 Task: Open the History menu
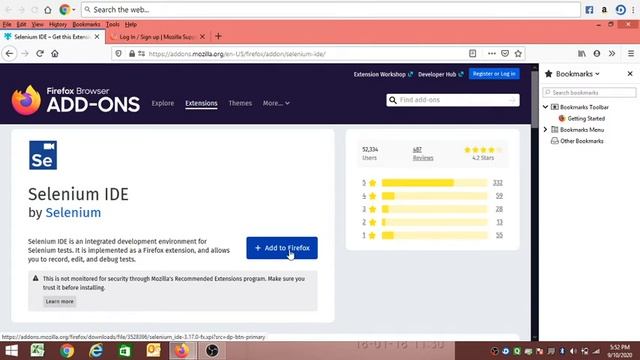click(x=58, y=24)
